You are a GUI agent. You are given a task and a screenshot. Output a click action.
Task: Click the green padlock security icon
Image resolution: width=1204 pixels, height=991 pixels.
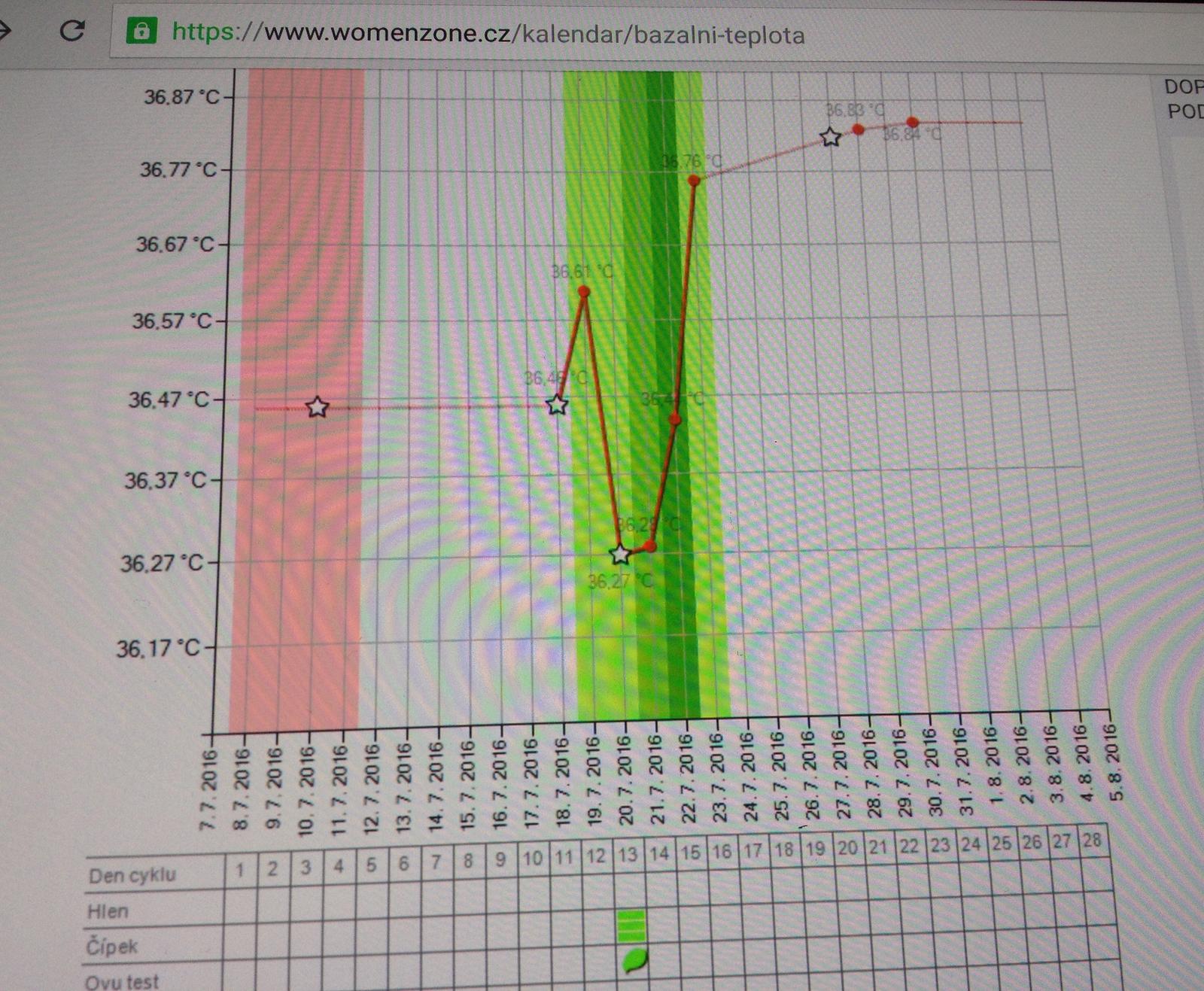click(141, 32)
